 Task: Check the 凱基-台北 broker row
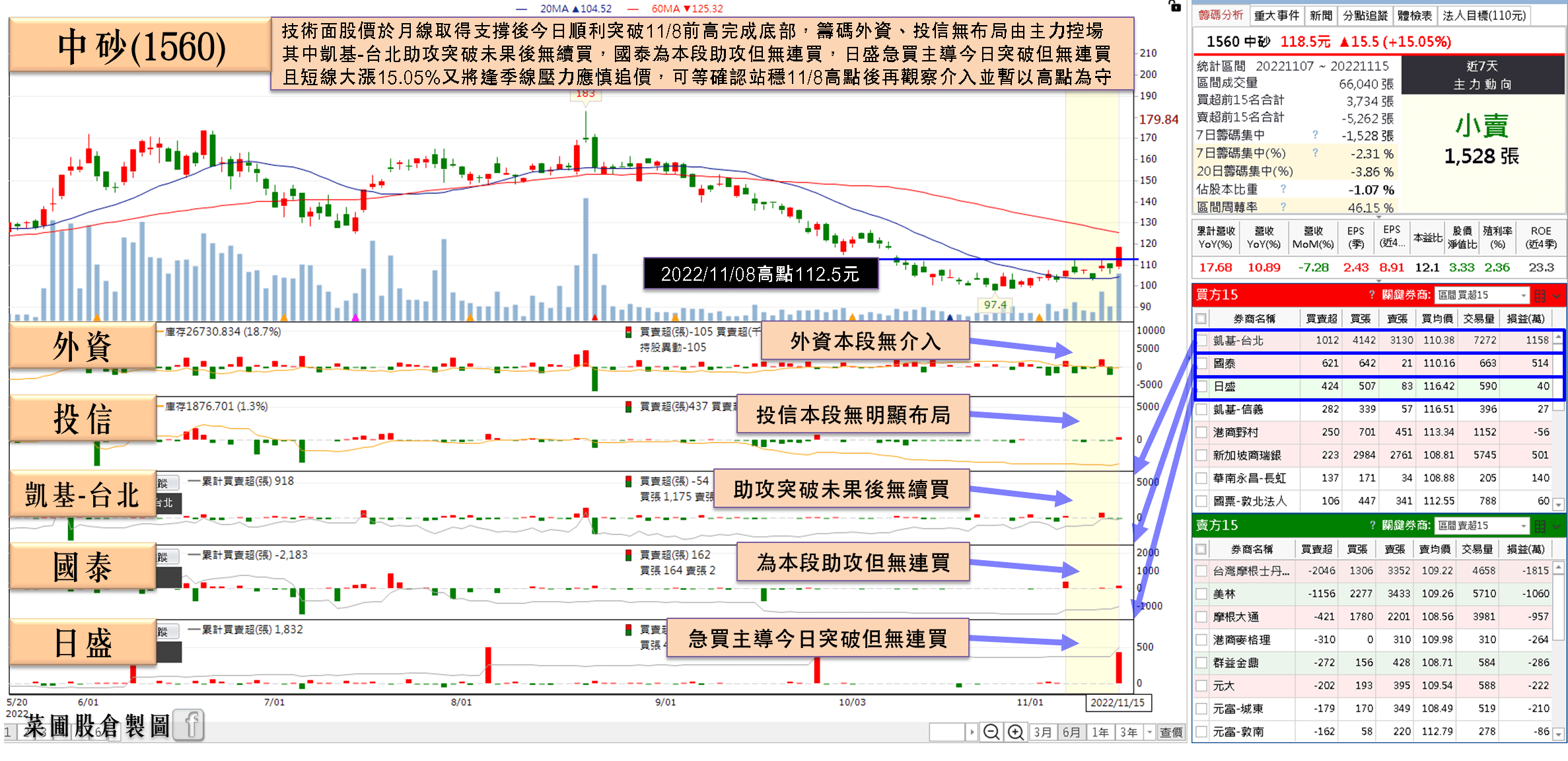coord(1203,340)
